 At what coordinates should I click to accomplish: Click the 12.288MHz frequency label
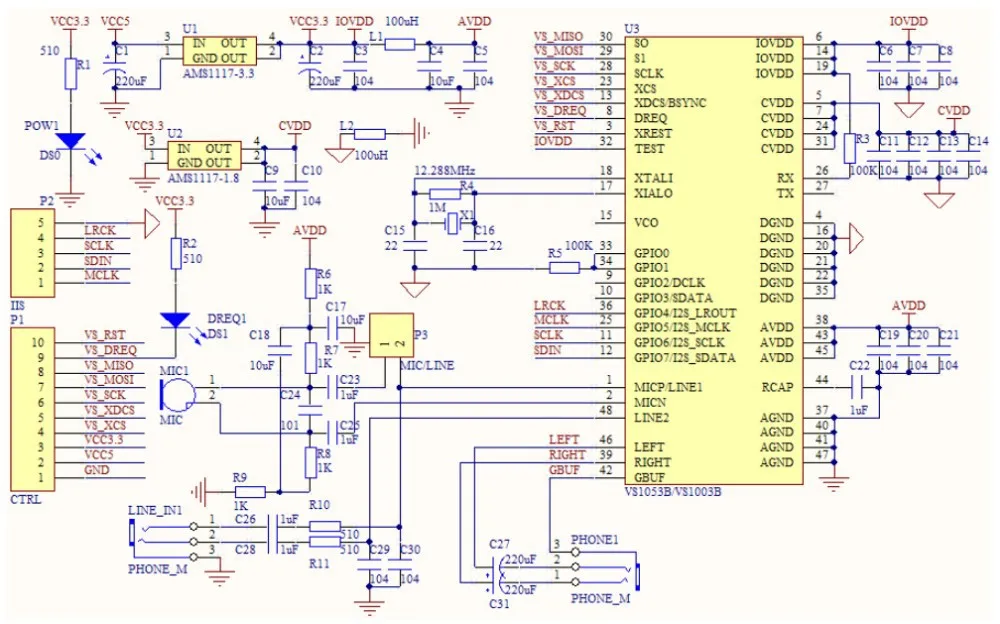(445, 171)
